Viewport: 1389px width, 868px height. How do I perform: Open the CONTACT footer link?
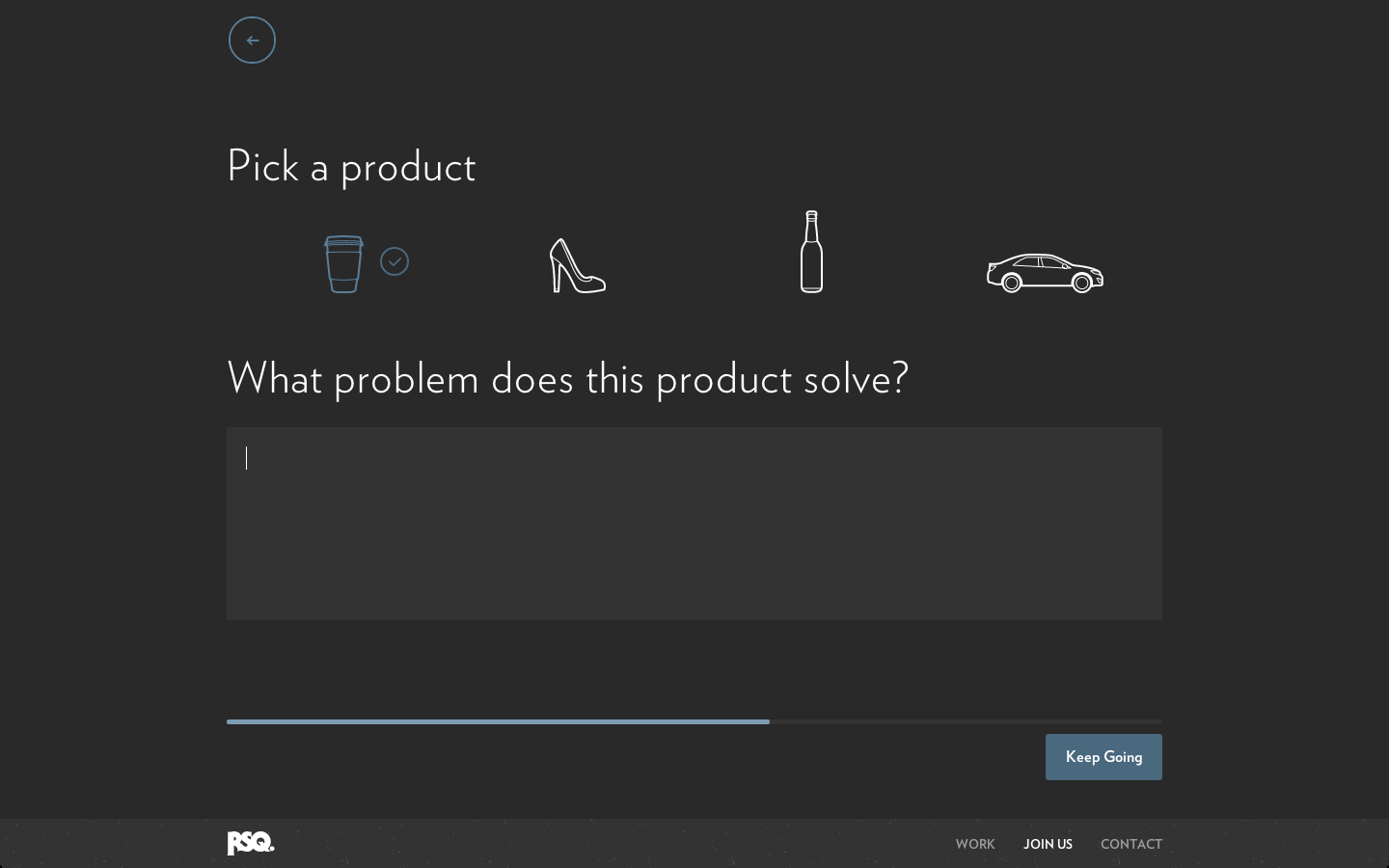click(1130, 844)
